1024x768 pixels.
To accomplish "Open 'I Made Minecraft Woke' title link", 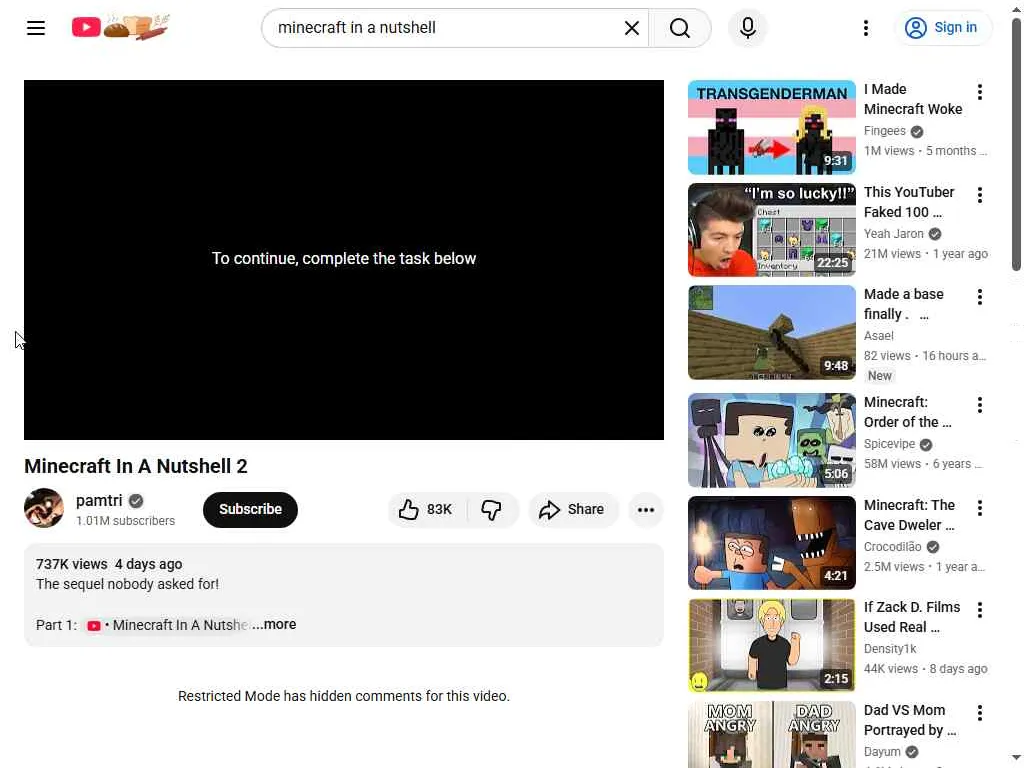I will point(913,99).
